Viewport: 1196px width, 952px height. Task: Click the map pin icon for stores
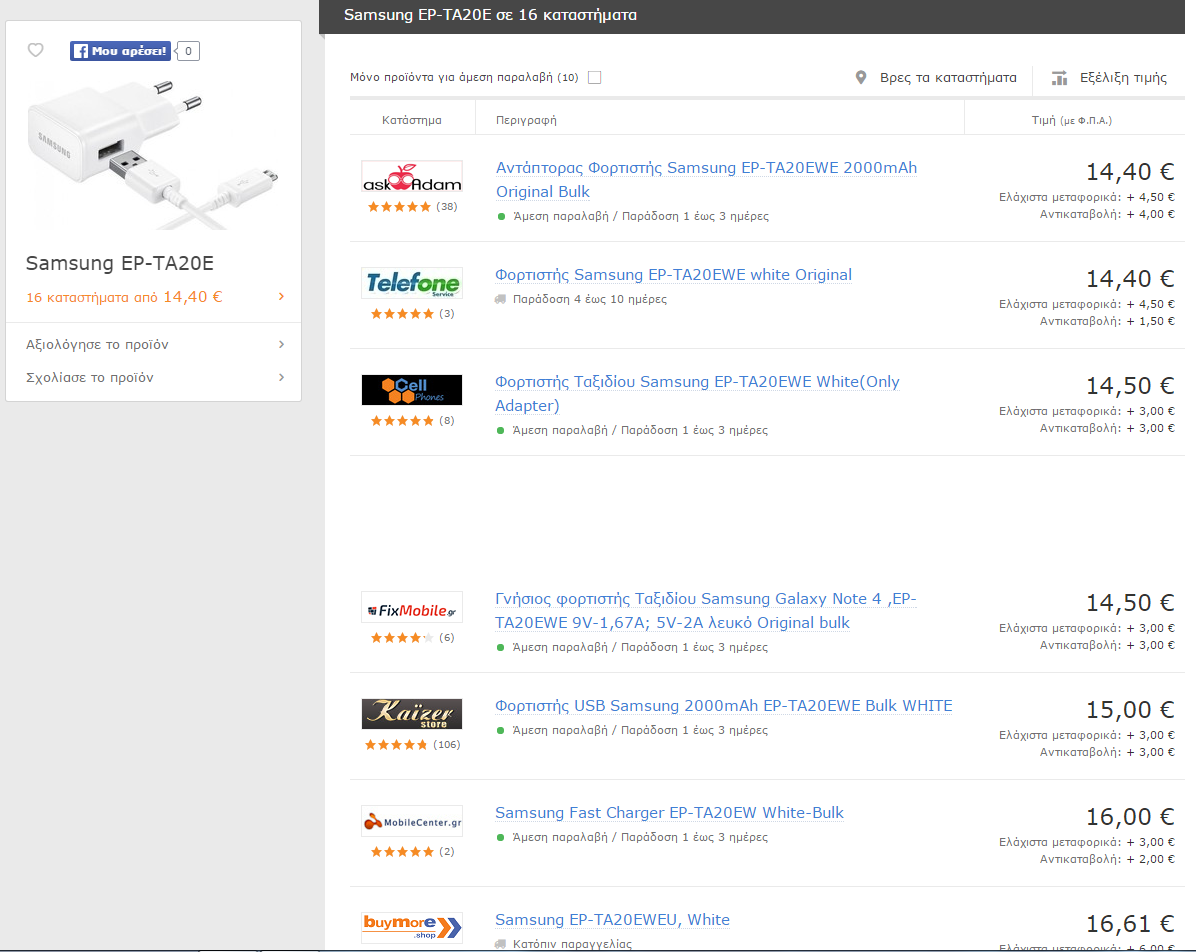[x=861, y=77]
